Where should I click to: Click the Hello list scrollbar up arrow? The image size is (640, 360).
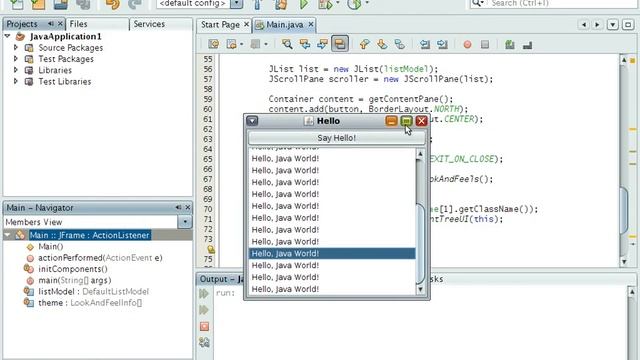coord(420,154)
